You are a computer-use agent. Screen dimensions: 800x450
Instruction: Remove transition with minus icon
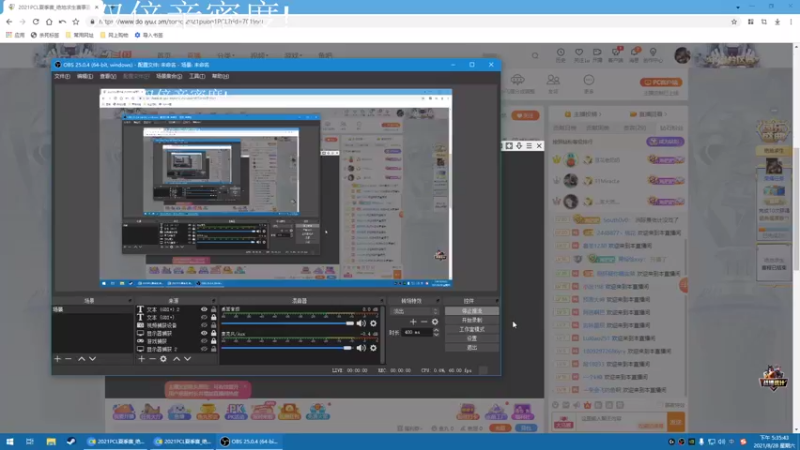[x=424, y=321]
